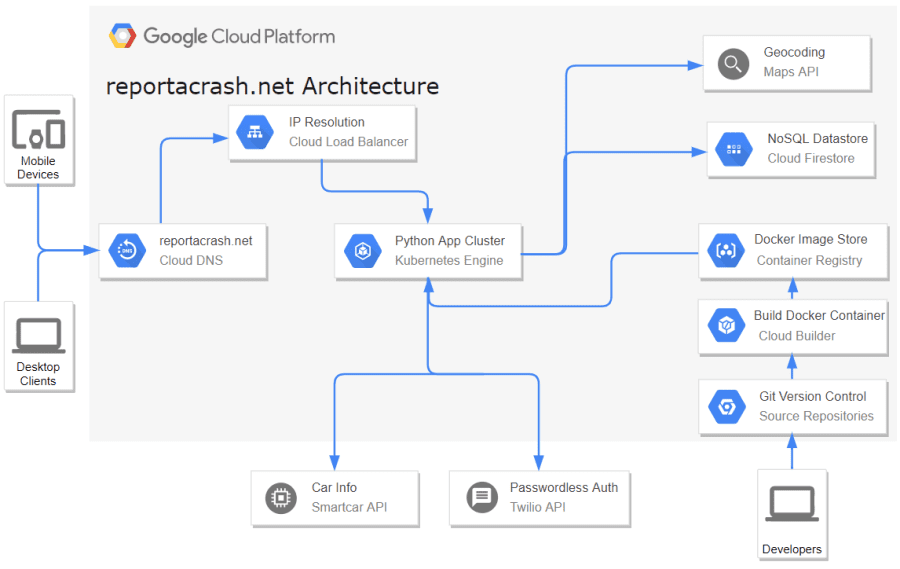Click the Geocoding magnifier icon
Image resolution: width=900 pixels, height=569 pixels.
tap(733, 63)
